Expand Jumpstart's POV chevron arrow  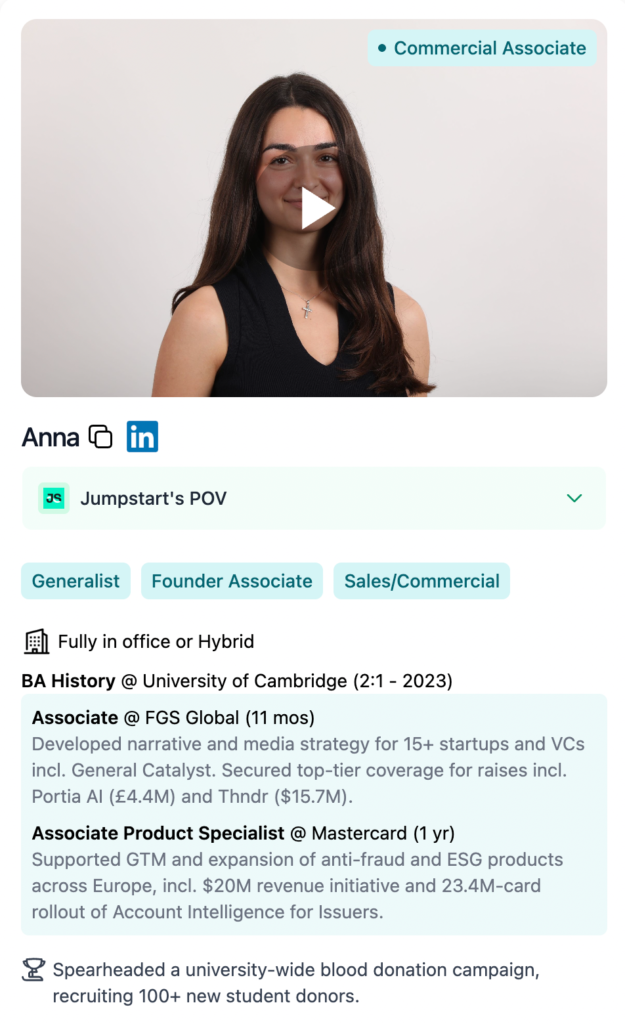click(x=574, y=498)
